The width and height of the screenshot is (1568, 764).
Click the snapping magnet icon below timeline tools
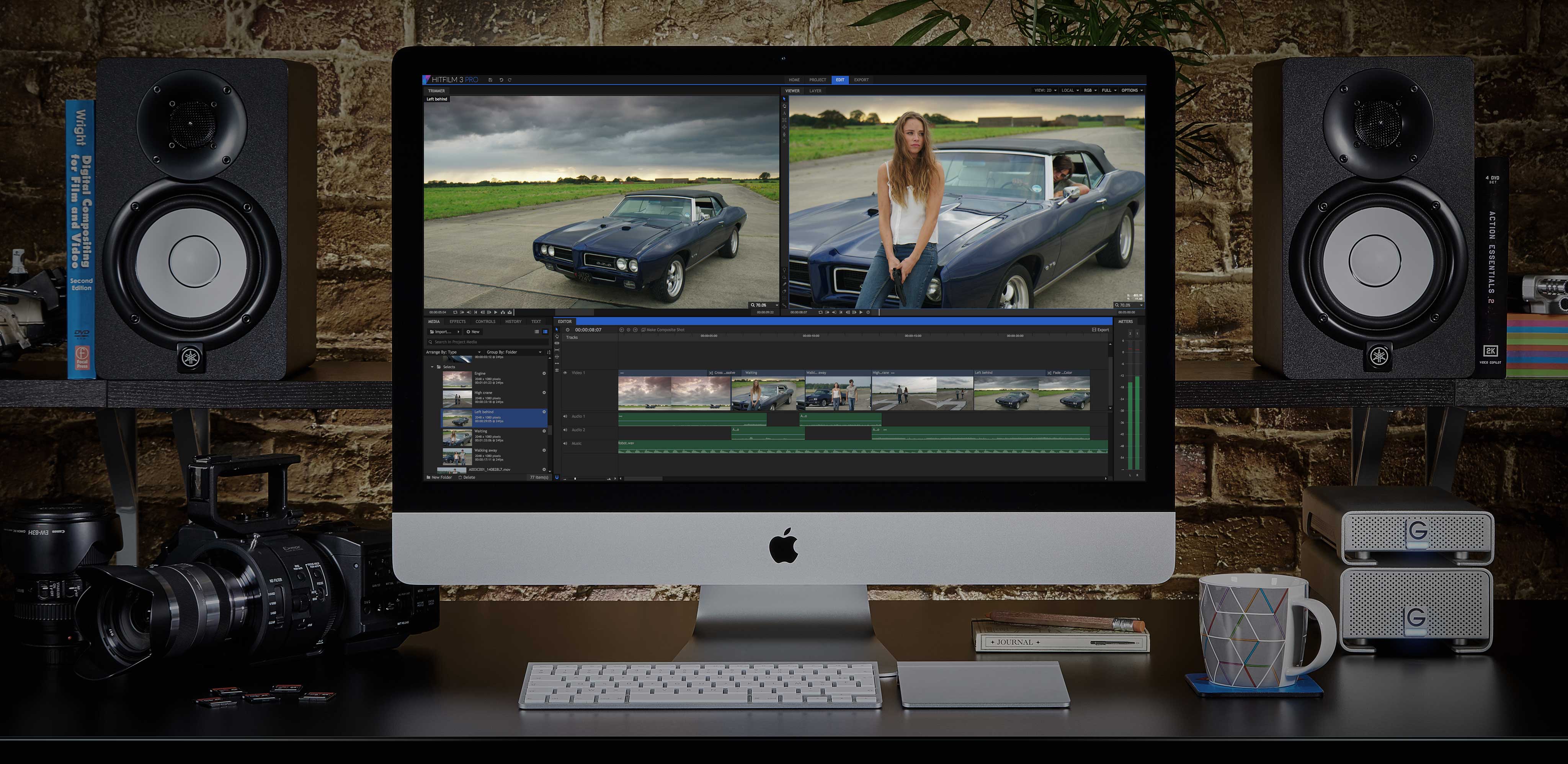tap(557, 477)
